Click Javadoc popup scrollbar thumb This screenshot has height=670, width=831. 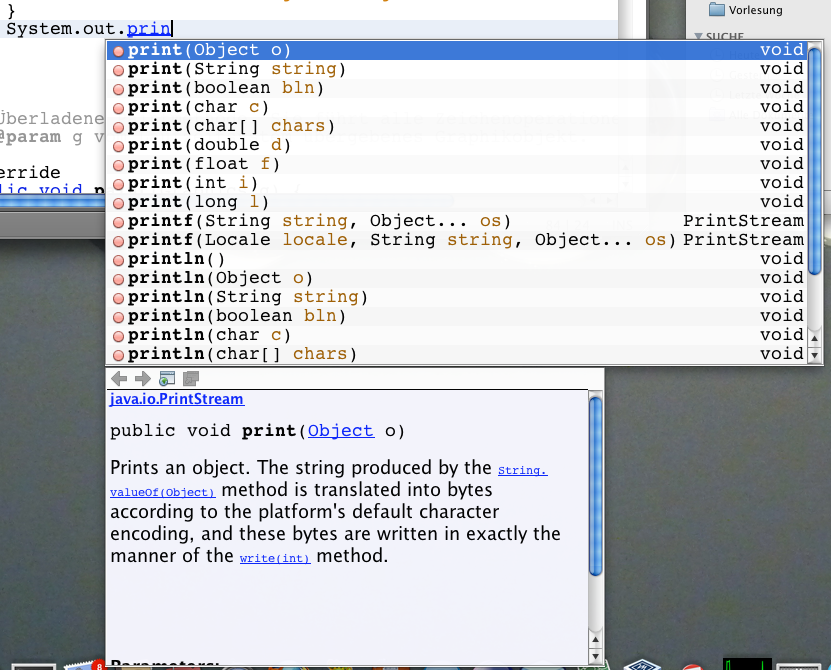[596, 486]
